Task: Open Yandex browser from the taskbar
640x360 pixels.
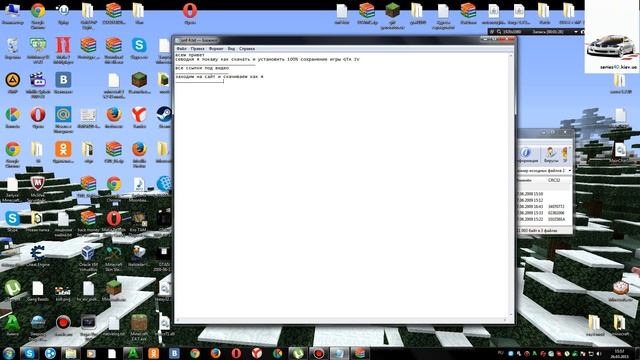Action: coord(257,353)
